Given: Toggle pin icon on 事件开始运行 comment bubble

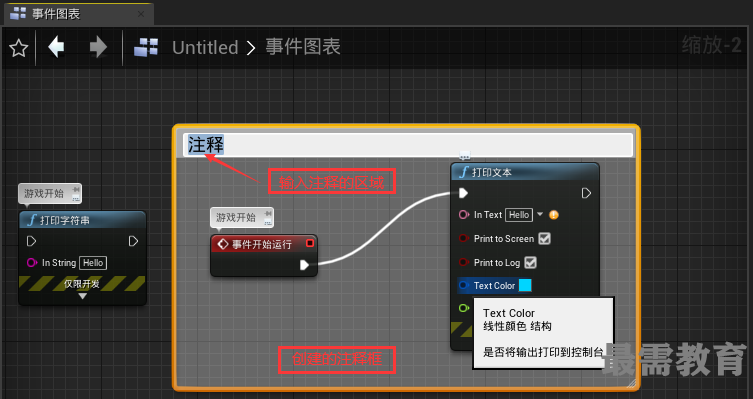Looking at the screenshot, I should click(268, 214).
